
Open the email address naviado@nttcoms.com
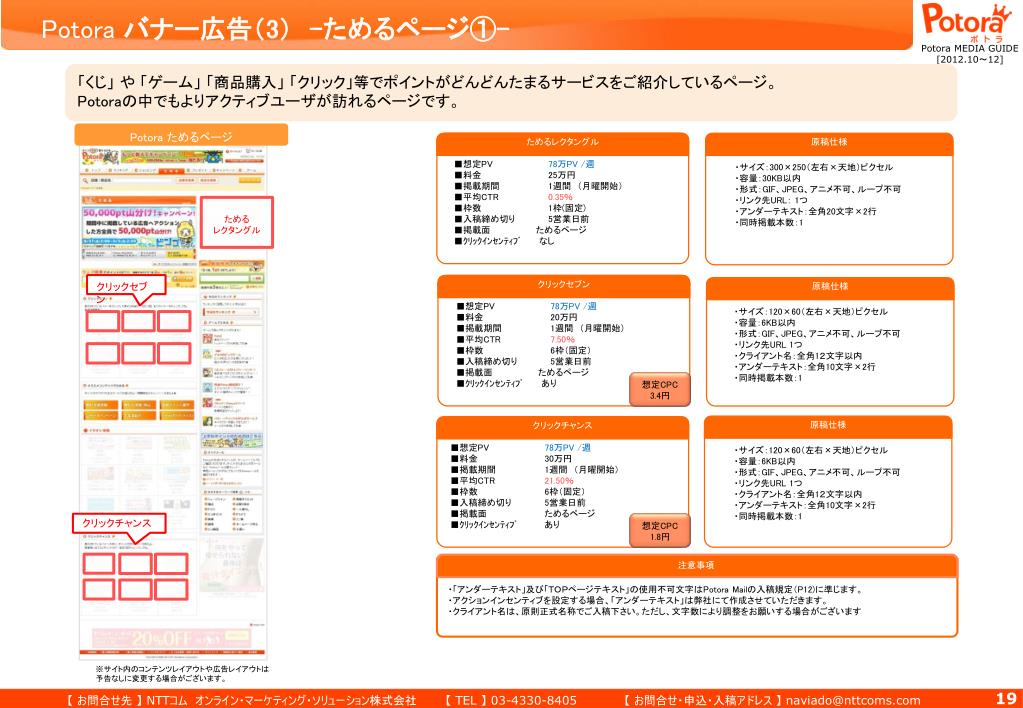tap(853, 700)
